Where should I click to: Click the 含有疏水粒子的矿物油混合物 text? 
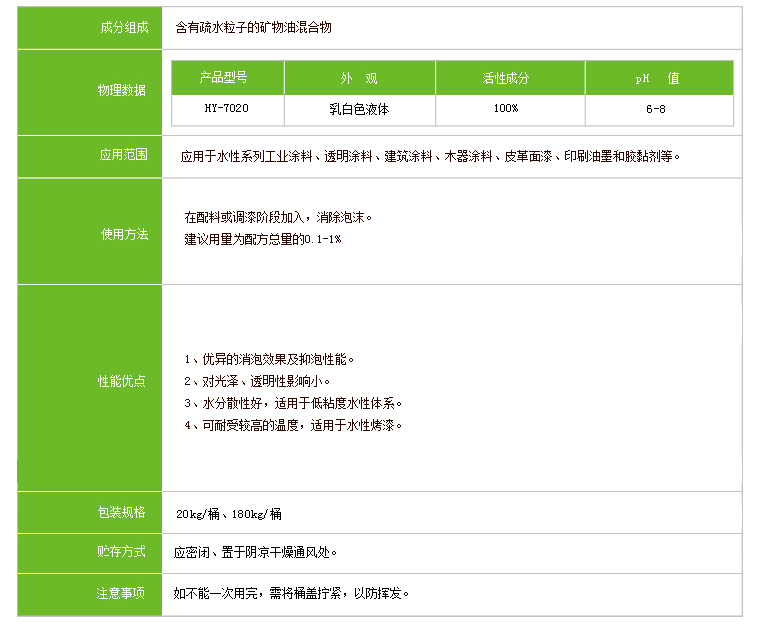253,28
